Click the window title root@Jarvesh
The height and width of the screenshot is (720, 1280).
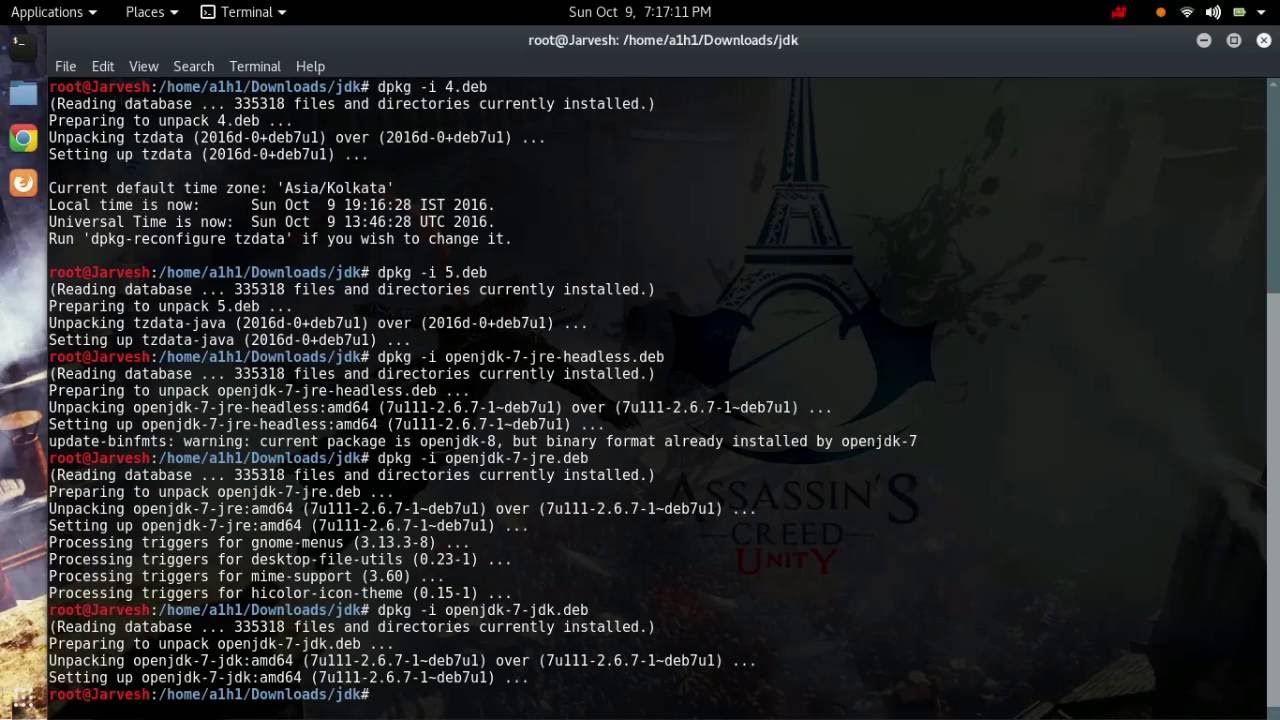pyautogui.click(x=662, y=40)
